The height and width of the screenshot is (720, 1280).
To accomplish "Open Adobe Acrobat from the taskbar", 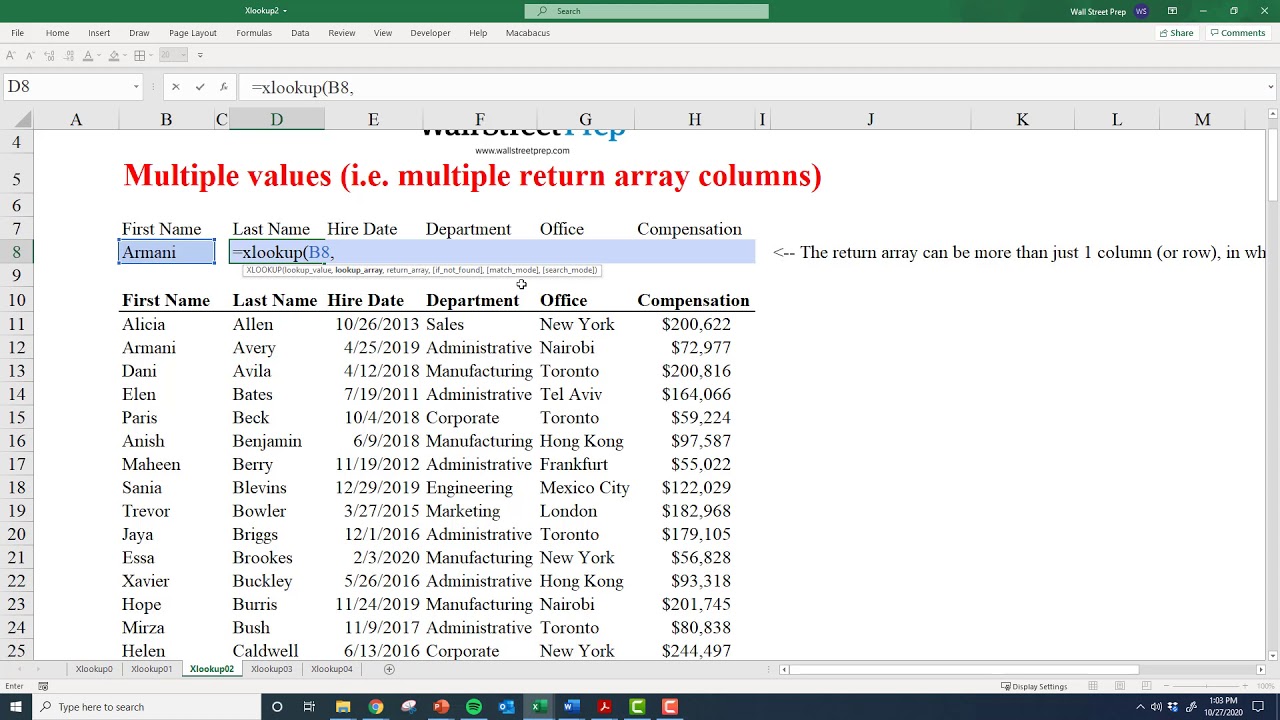I will click(604, 707).
